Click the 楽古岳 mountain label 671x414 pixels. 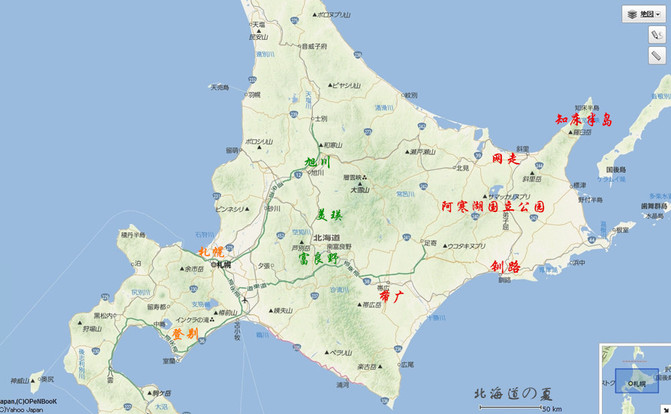[367, 366]
